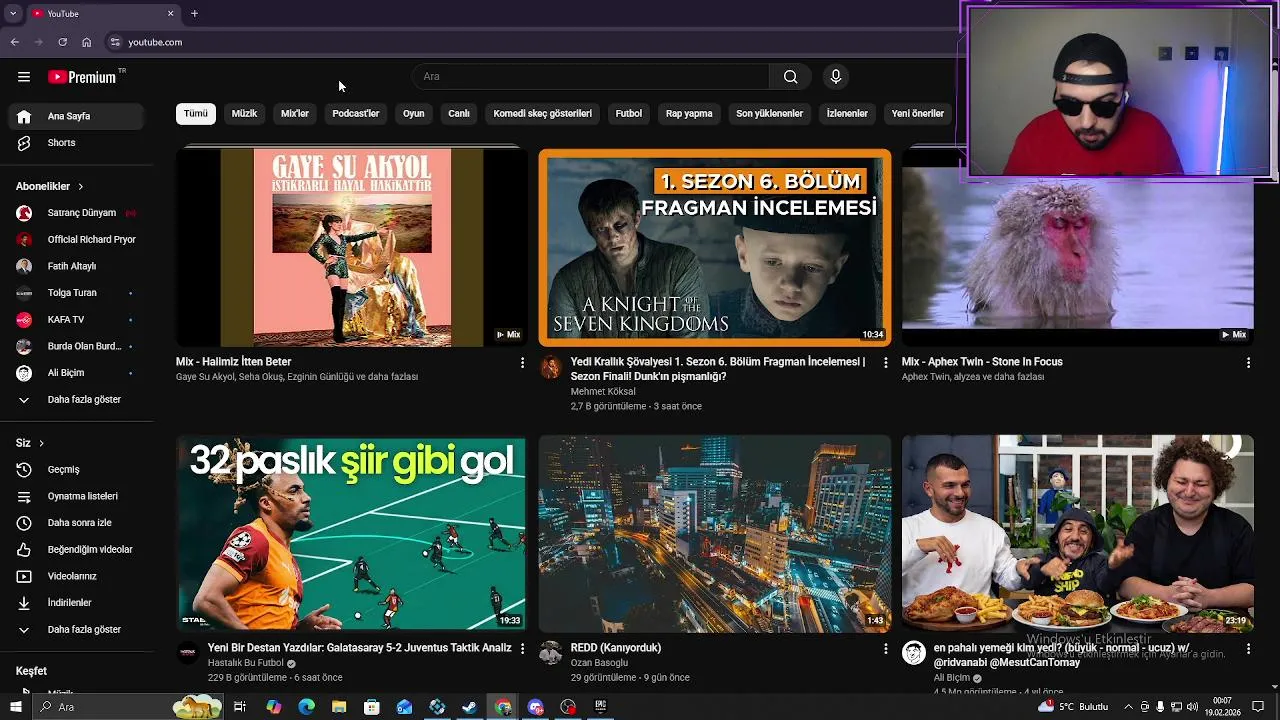Open the hamburger guide menu

[24, 77]
